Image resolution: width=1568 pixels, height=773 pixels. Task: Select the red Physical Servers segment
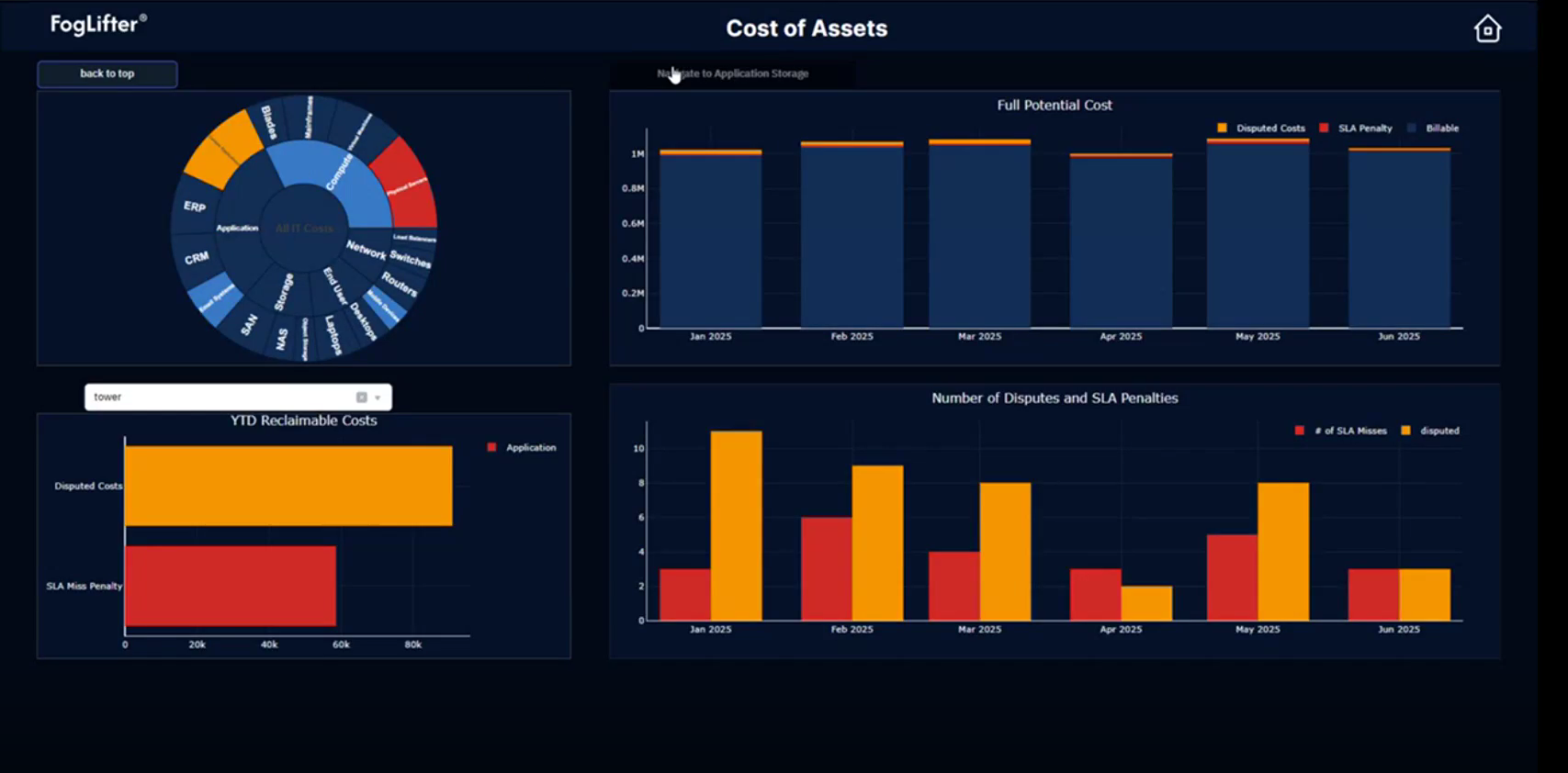[x=407, y=185]
